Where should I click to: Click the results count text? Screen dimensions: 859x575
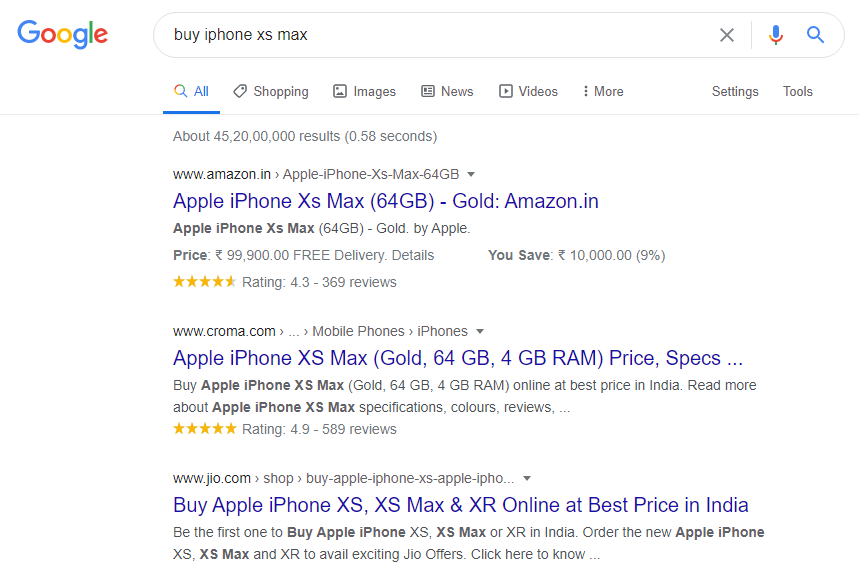tap(305, 136)
